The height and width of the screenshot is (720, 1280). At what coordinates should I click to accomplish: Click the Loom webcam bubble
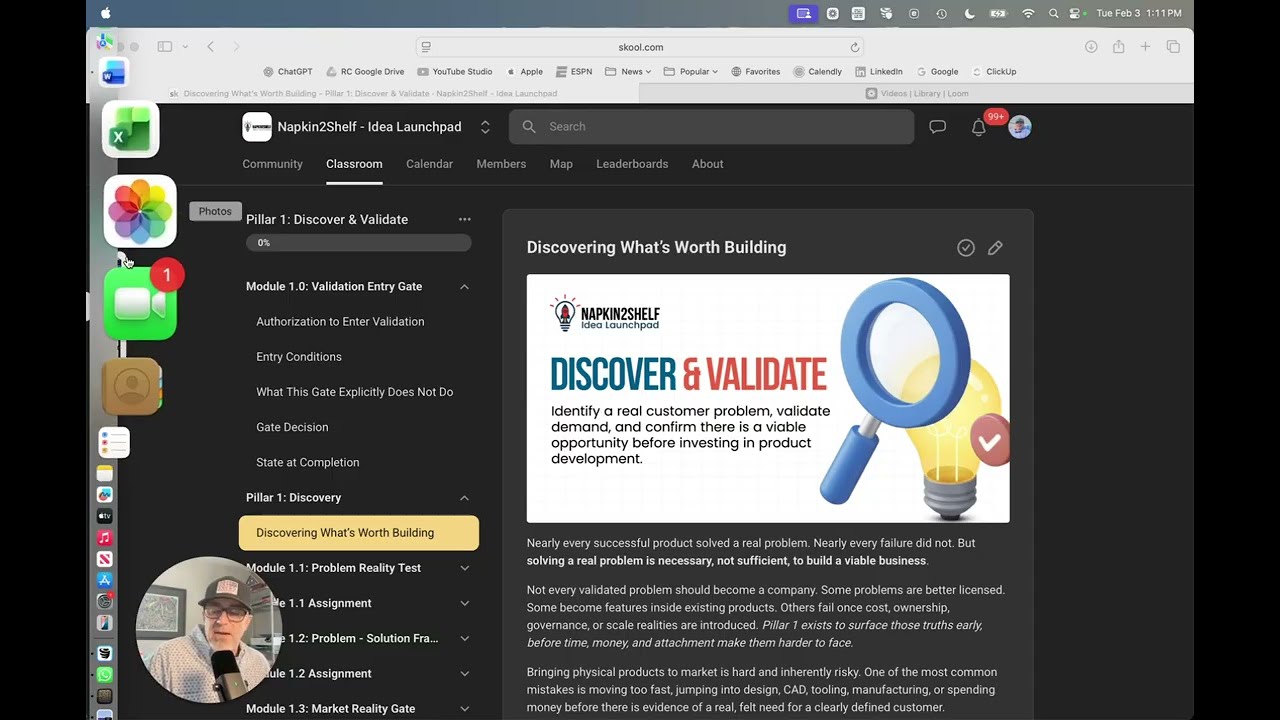point(208,630)
